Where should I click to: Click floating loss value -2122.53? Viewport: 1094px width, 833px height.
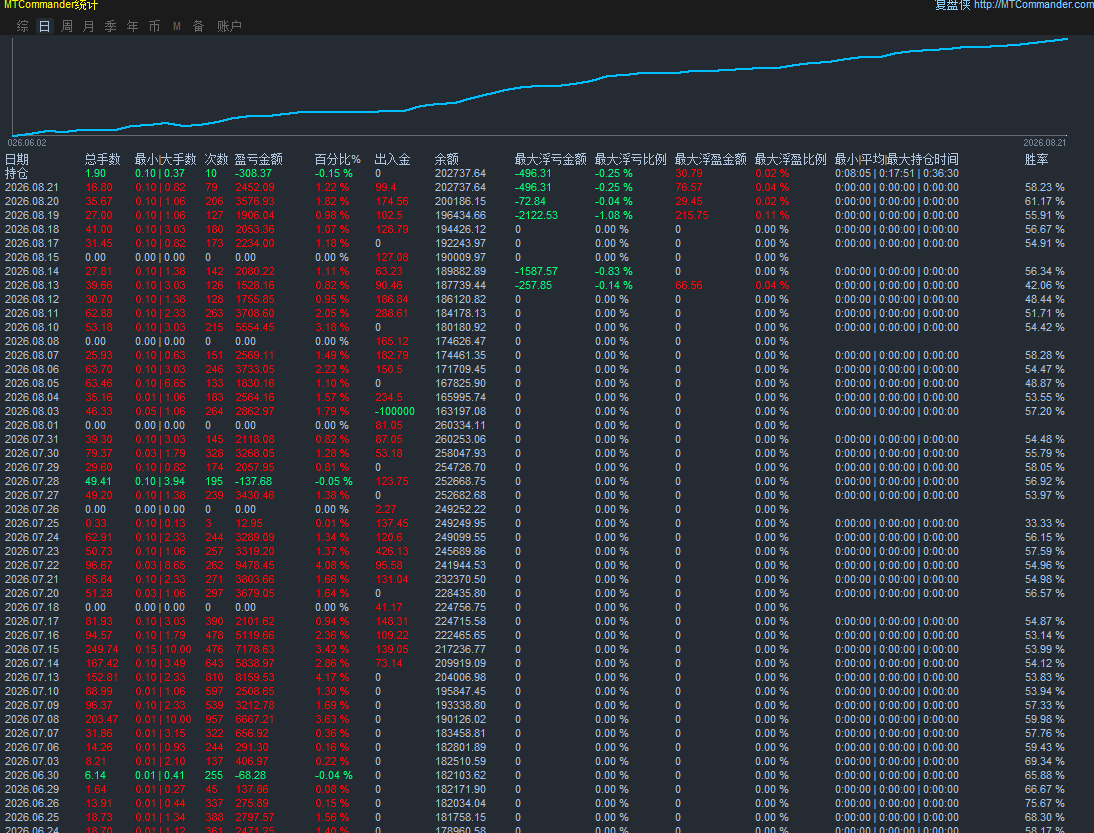(x=536, y=215)
